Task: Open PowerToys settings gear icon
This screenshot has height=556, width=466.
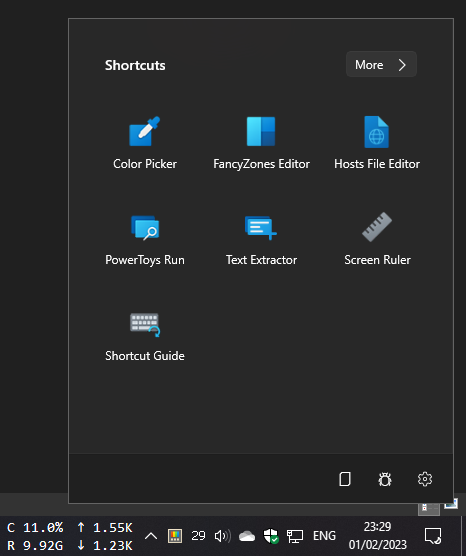Action: pos(425,479)
